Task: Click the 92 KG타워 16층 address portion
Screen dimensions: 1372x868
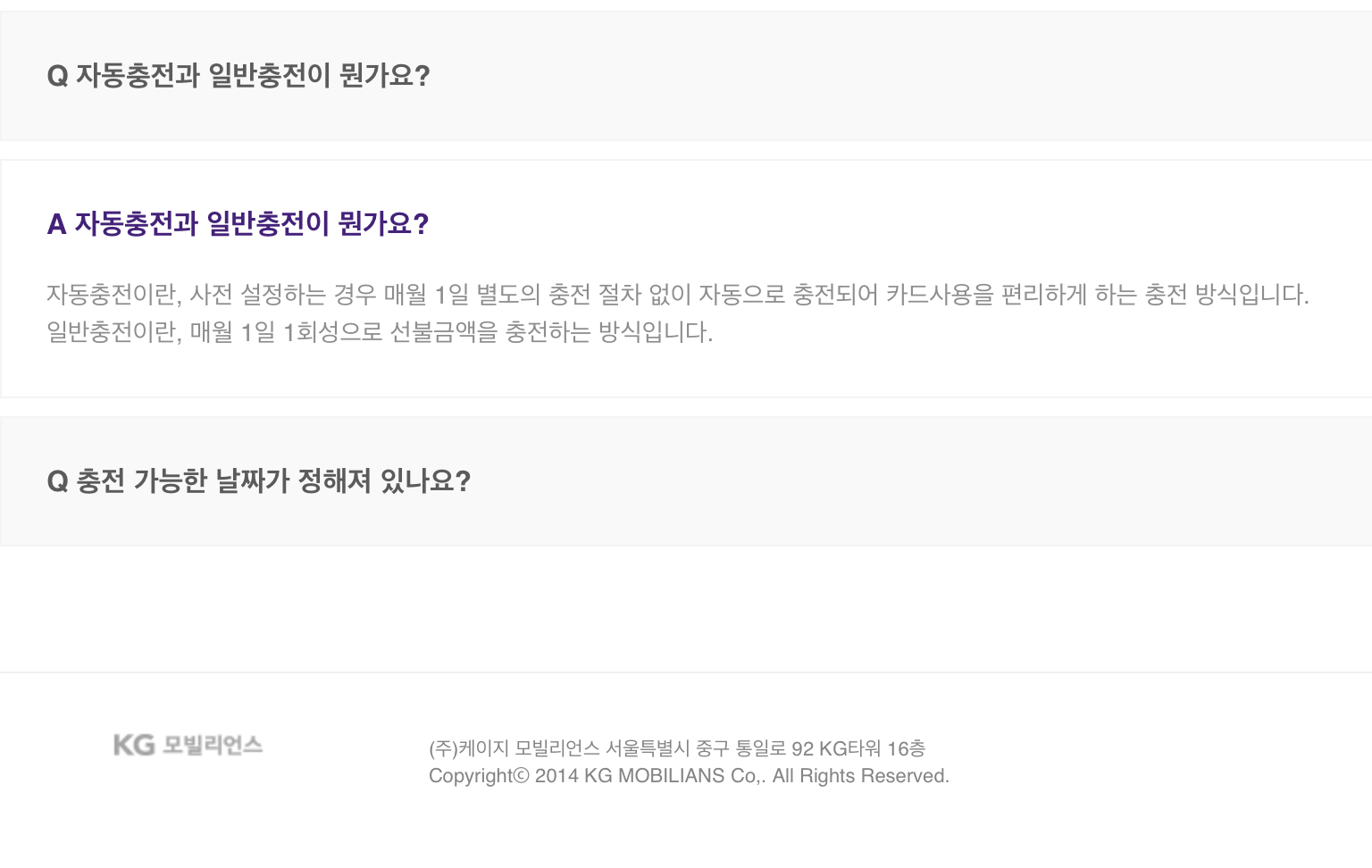Action: [x=857, y=748]
